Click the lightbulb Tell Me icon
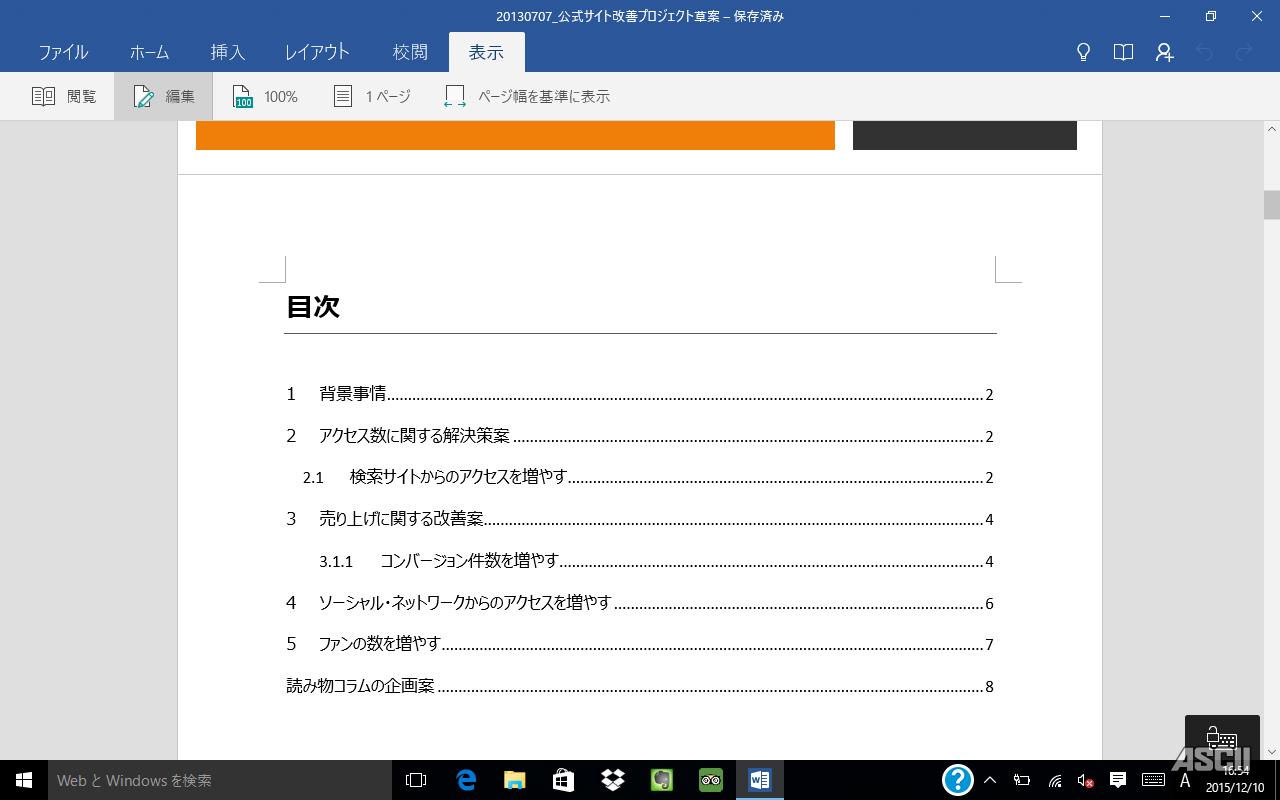The height and width of the screenshot is (800, 1280). pos(1083,52)
